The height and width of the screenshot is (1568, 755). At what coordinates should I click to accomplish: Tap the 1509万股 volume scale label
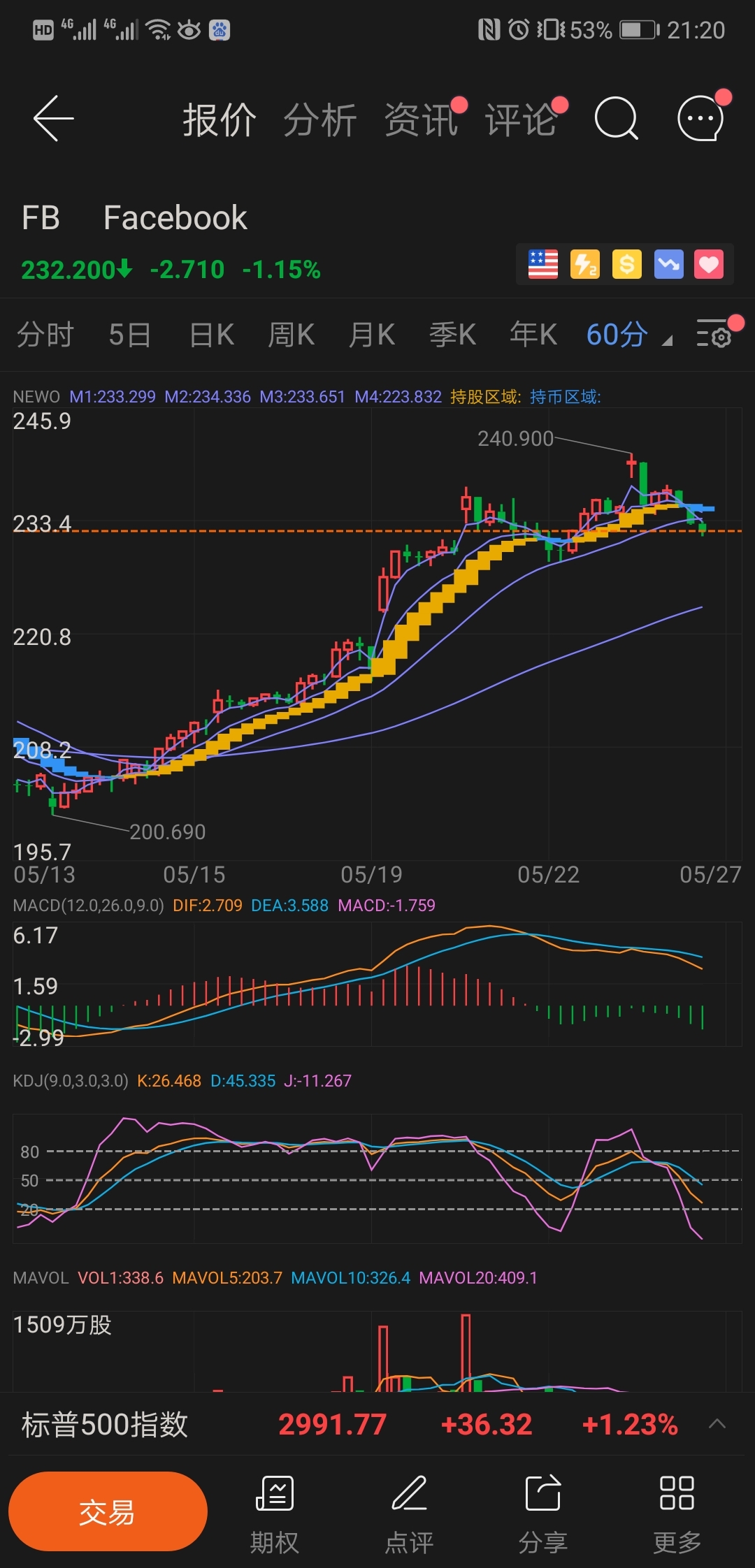(62, 1325)
